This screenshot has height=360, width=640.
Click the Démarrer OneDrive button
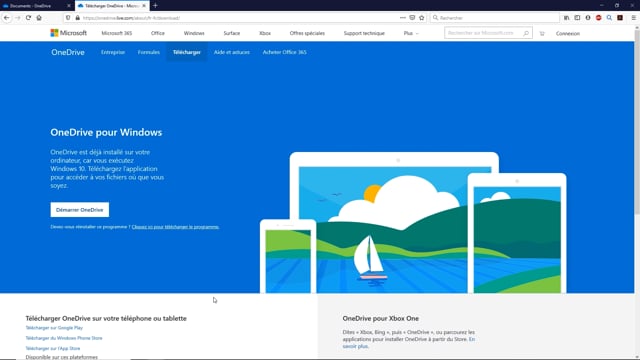(80, 210)
